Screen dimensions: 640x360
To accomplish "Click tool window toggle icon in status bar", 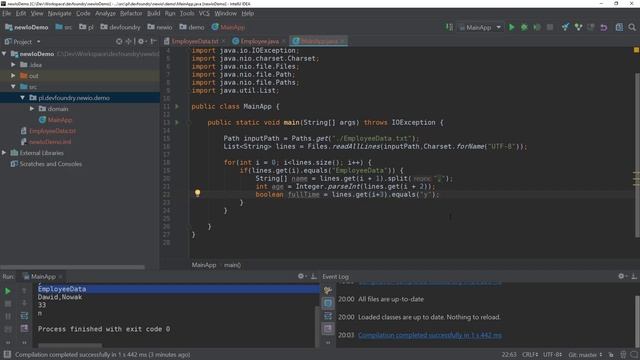I will point(7,355).
